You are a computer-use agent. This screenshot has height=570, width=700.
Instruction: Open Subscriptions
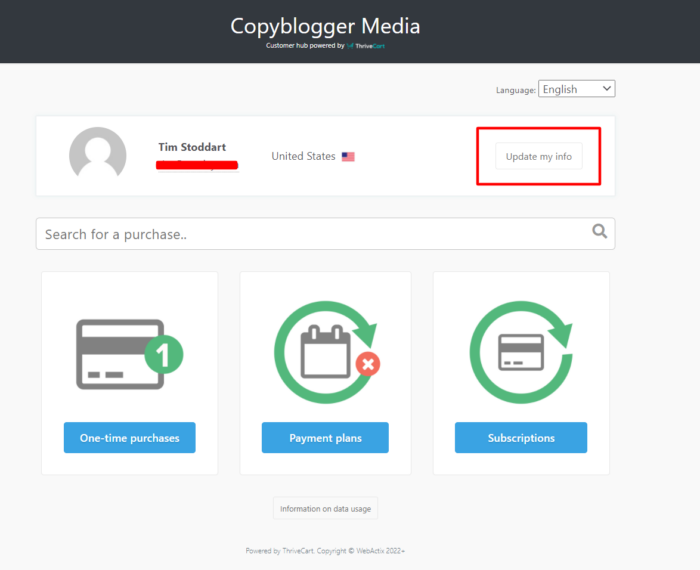coord(521,437)
